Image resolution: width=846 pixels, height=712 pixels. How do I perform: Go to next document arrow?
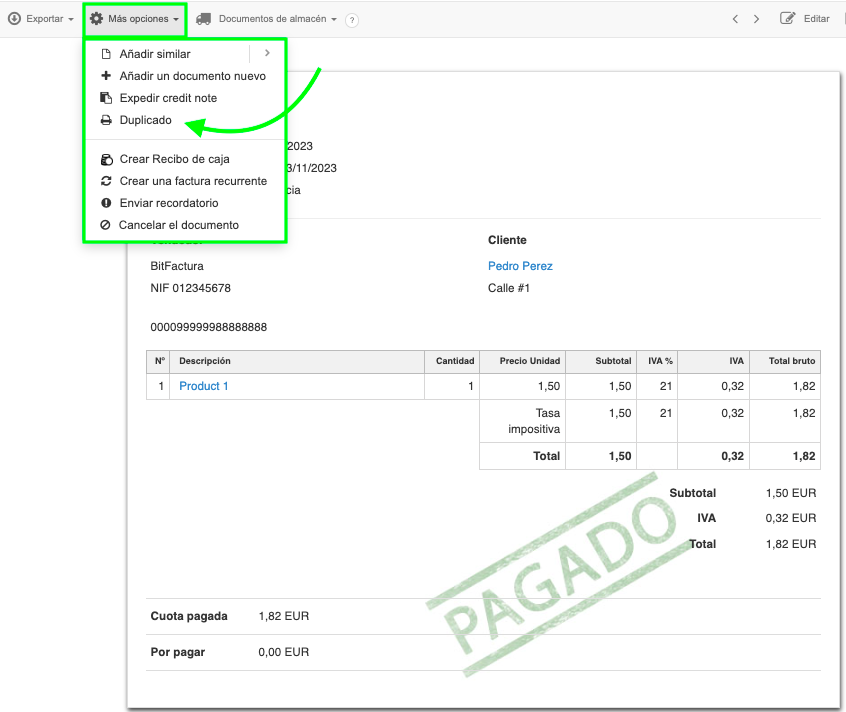pyautogui.click(x=757, y=19)
